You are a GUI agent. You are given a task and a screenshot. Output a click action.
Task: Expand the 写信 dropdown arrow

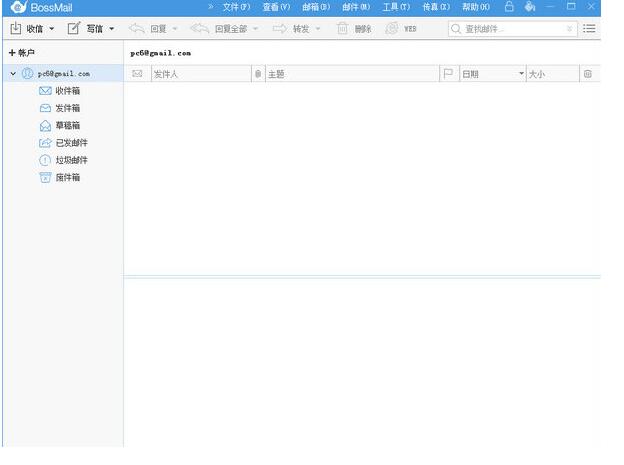tap(111, 29)
